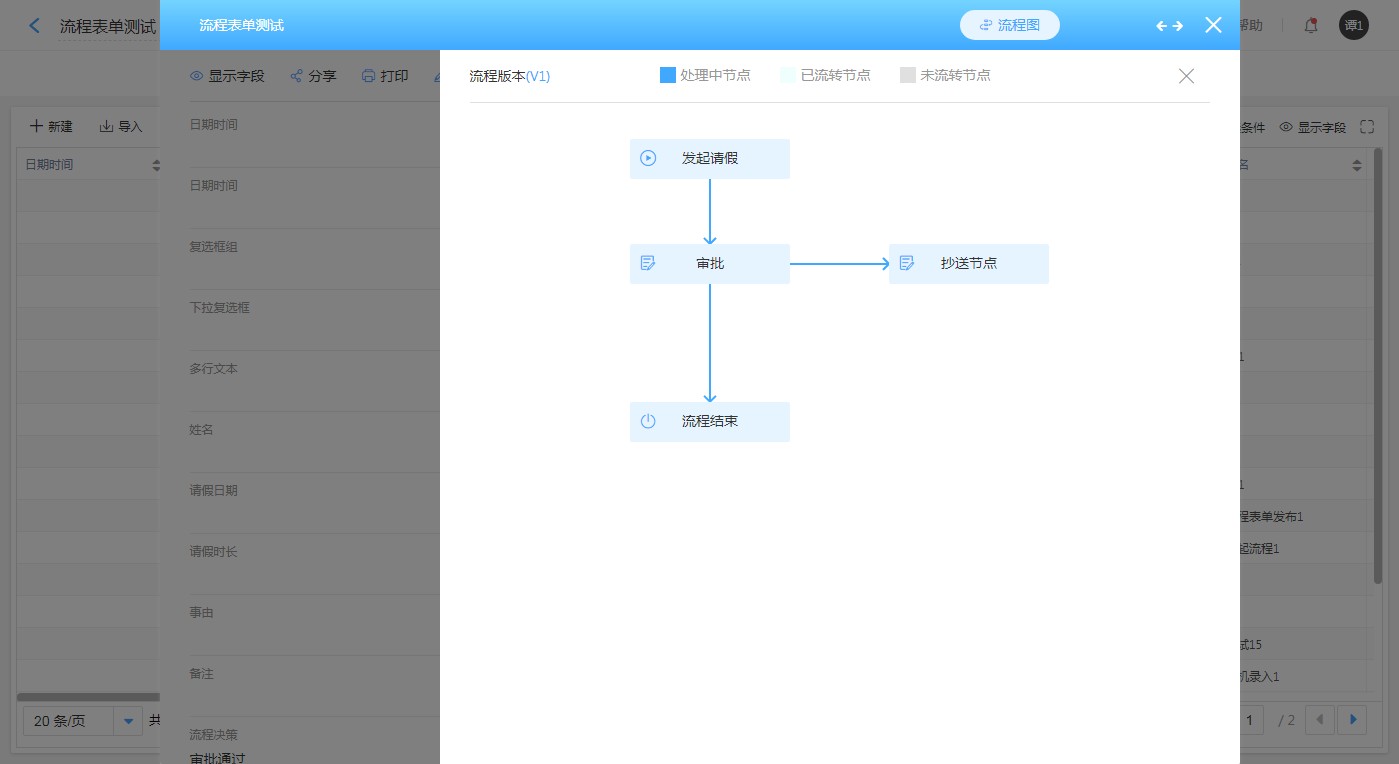
Task: Click the fullscreen icon above the table
Action: 1367,127
